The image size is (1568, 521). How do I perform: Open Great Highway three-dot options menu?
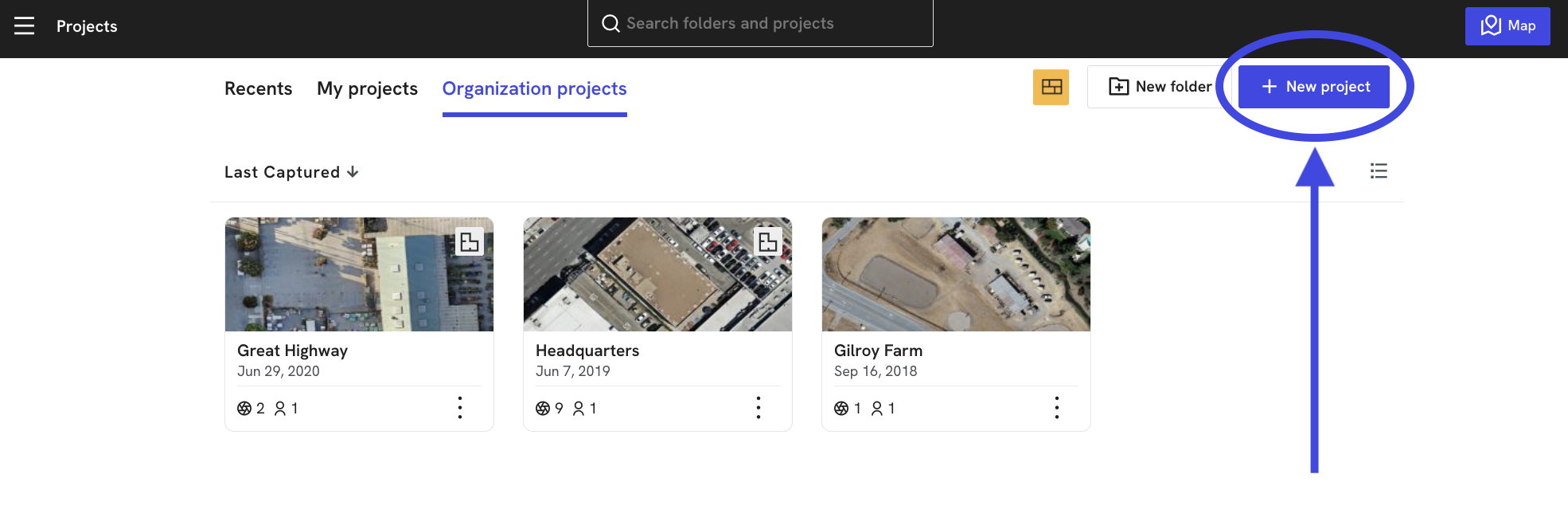point(460,408)
